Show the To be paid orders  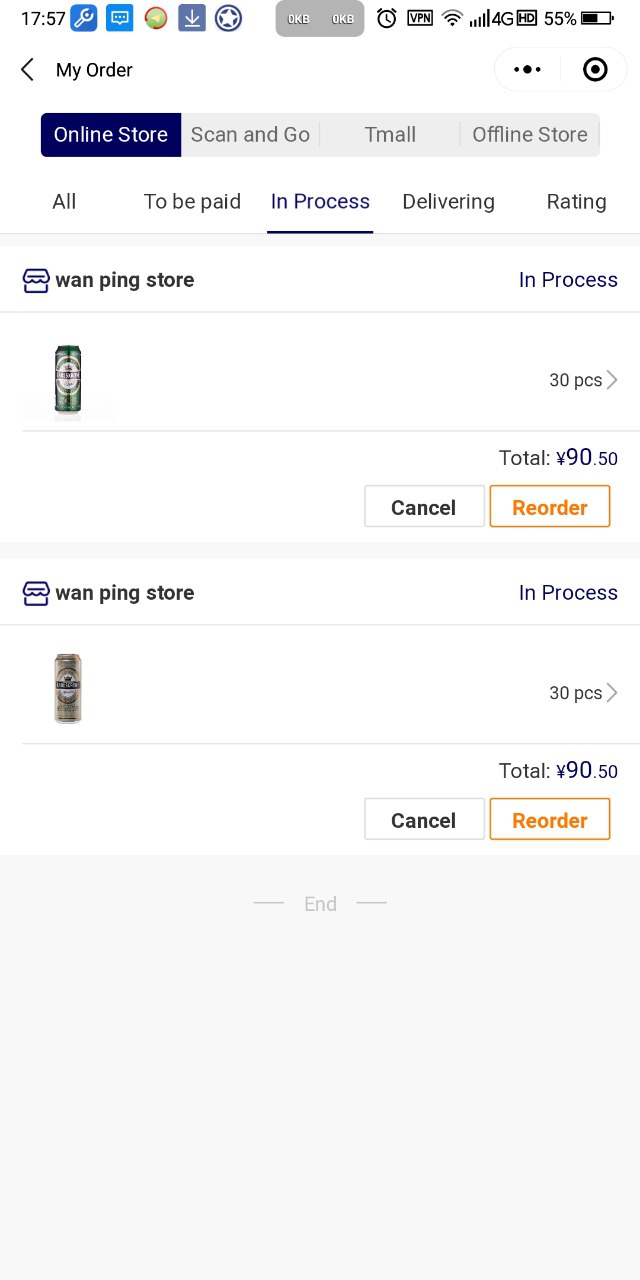pyautogui.click(x=192, y=202)
